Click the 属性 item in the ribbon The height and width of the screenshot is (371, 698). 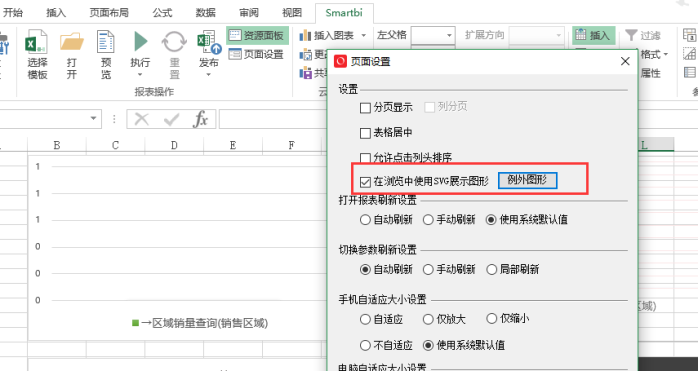coord(650,73)
